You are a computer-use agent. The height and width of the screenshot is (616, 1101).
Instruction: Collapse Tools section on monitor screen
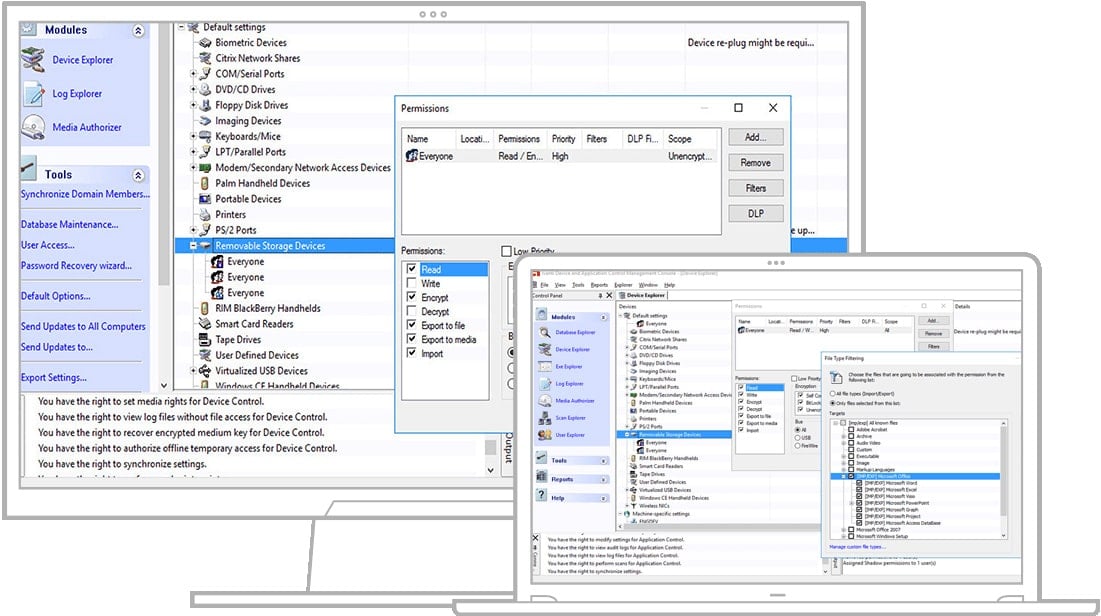pyautogui.click(x=138, y=175)
